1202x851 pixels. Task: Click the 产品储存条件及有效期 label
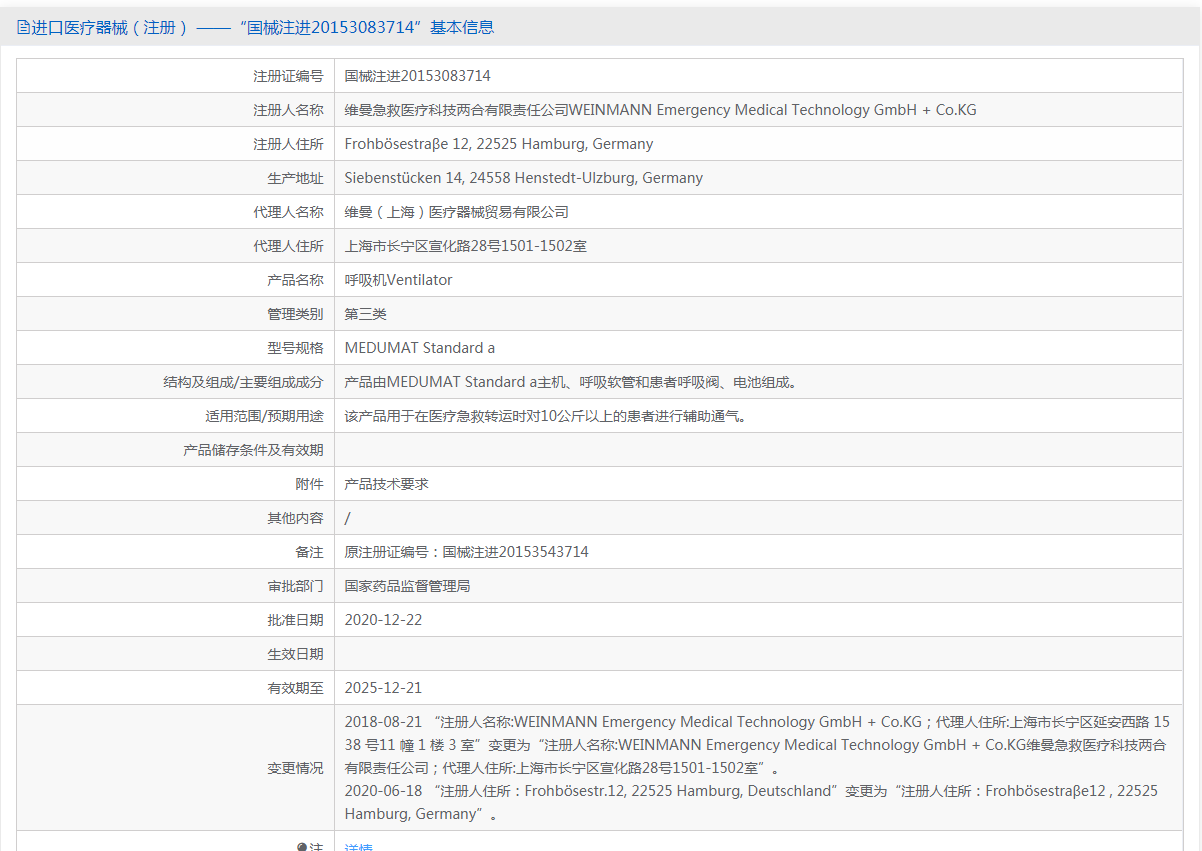coord(253,450)
